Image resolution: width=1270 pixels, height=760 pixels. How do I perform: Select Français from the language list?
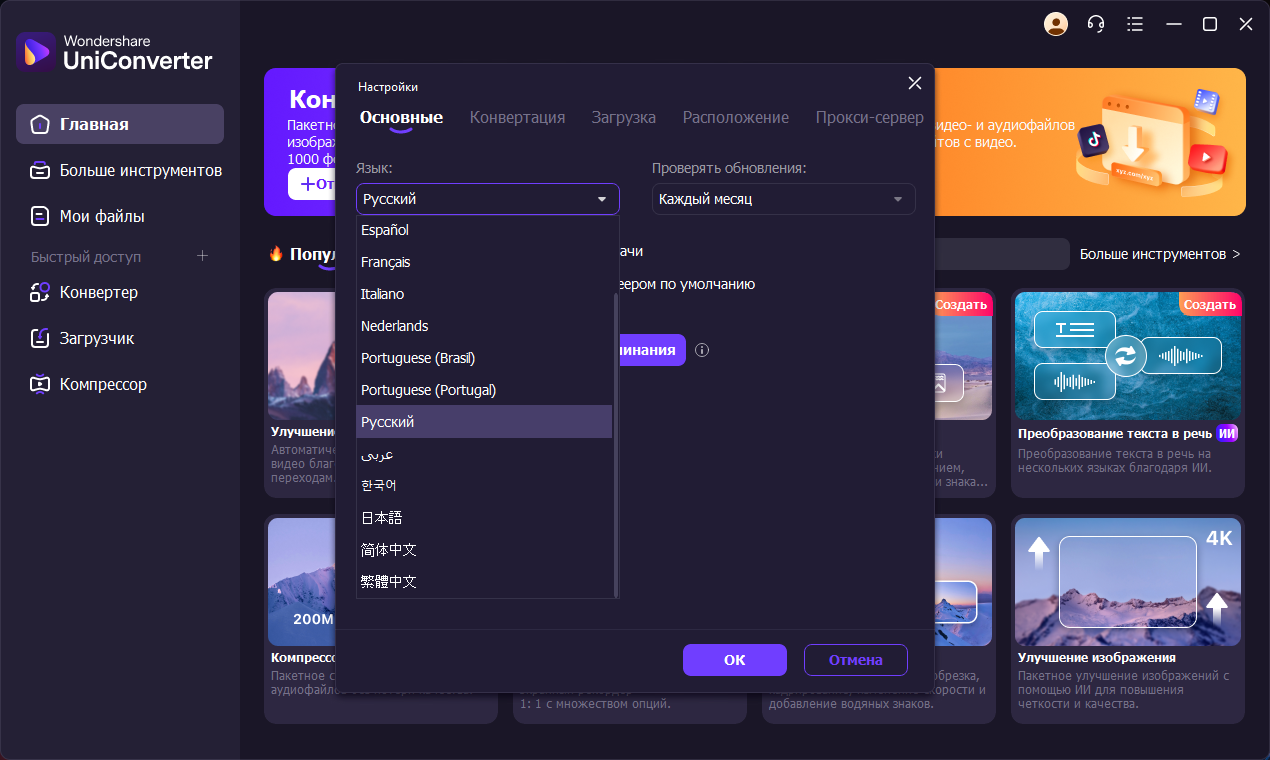pyautogui.click(x=385, y=262)
